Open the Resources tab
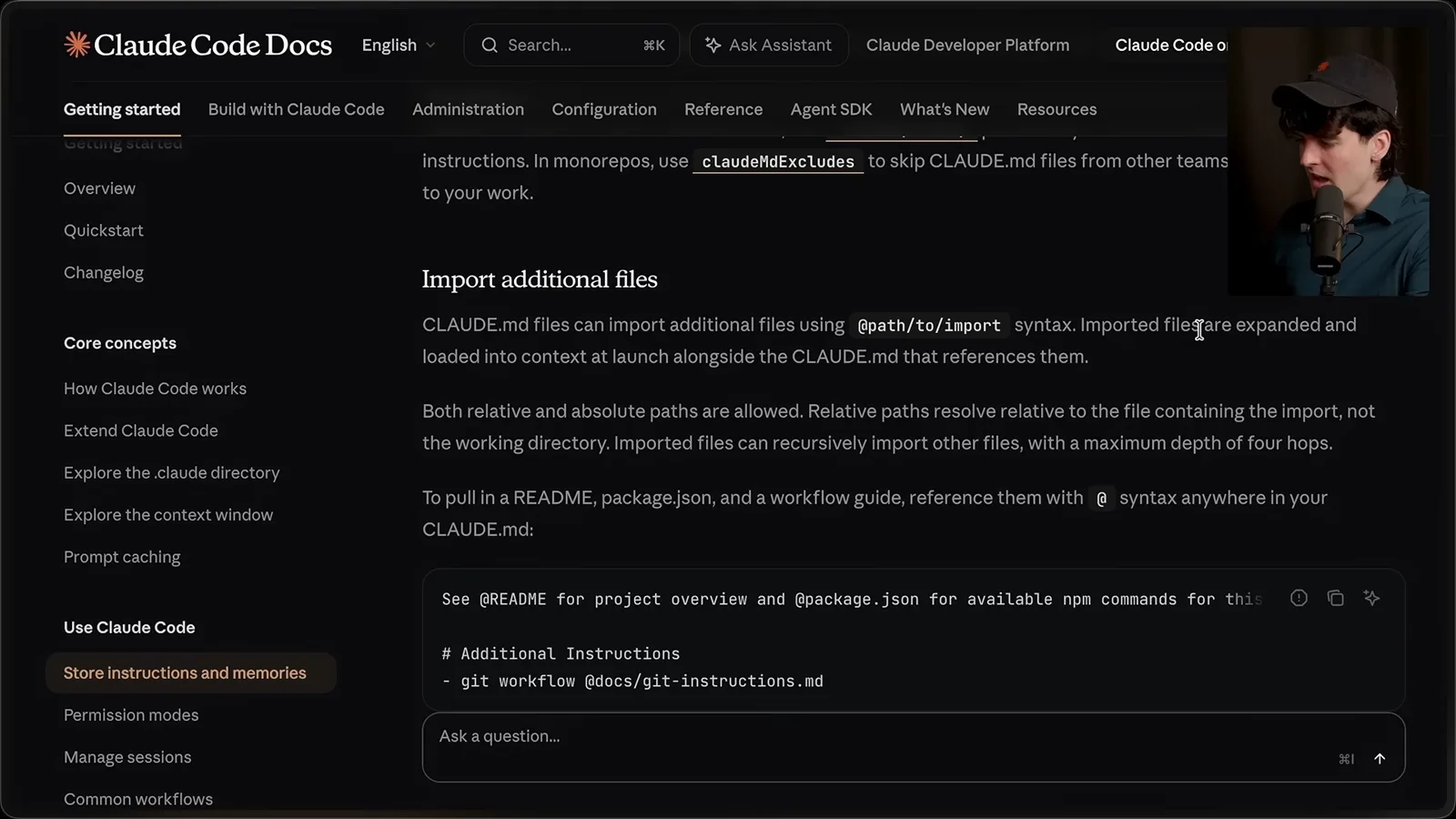 click(x=1057, y=109)
